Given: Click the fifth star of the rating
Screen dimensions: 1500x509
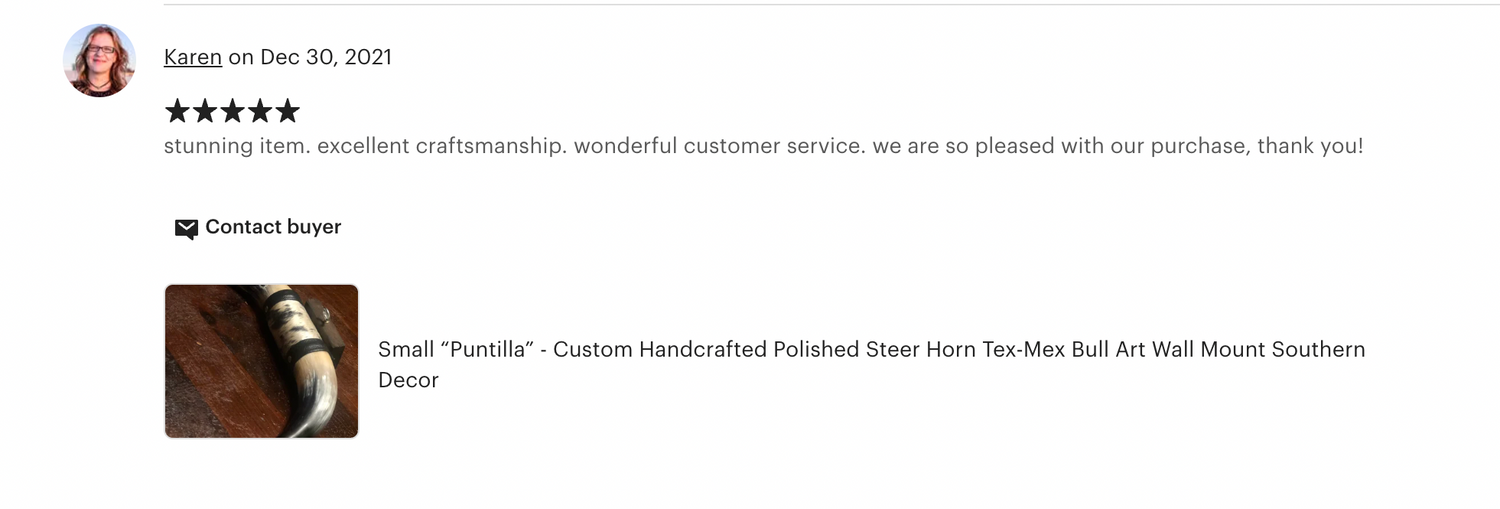Looking at the screenshot, I should point(287,110).
